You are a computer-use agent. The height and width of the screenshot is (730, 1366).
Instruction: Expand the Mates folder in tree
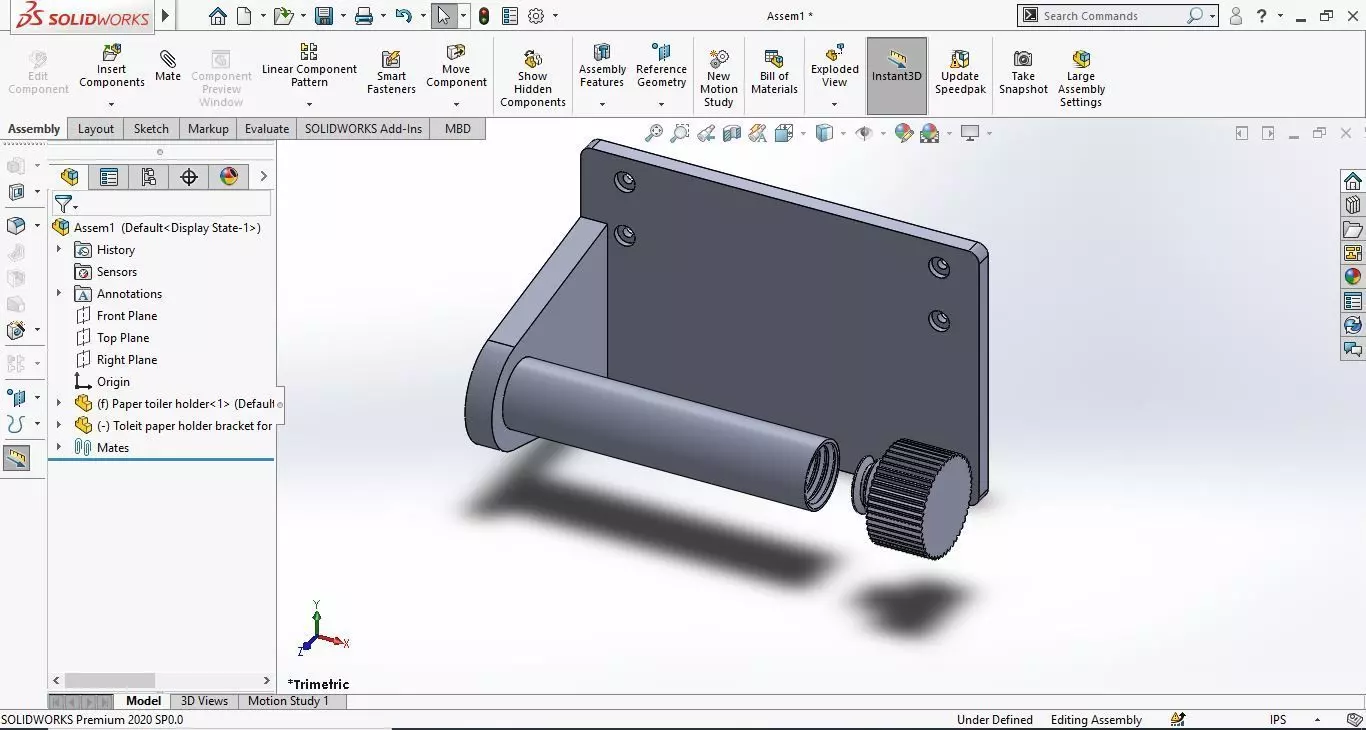[59, 447]
